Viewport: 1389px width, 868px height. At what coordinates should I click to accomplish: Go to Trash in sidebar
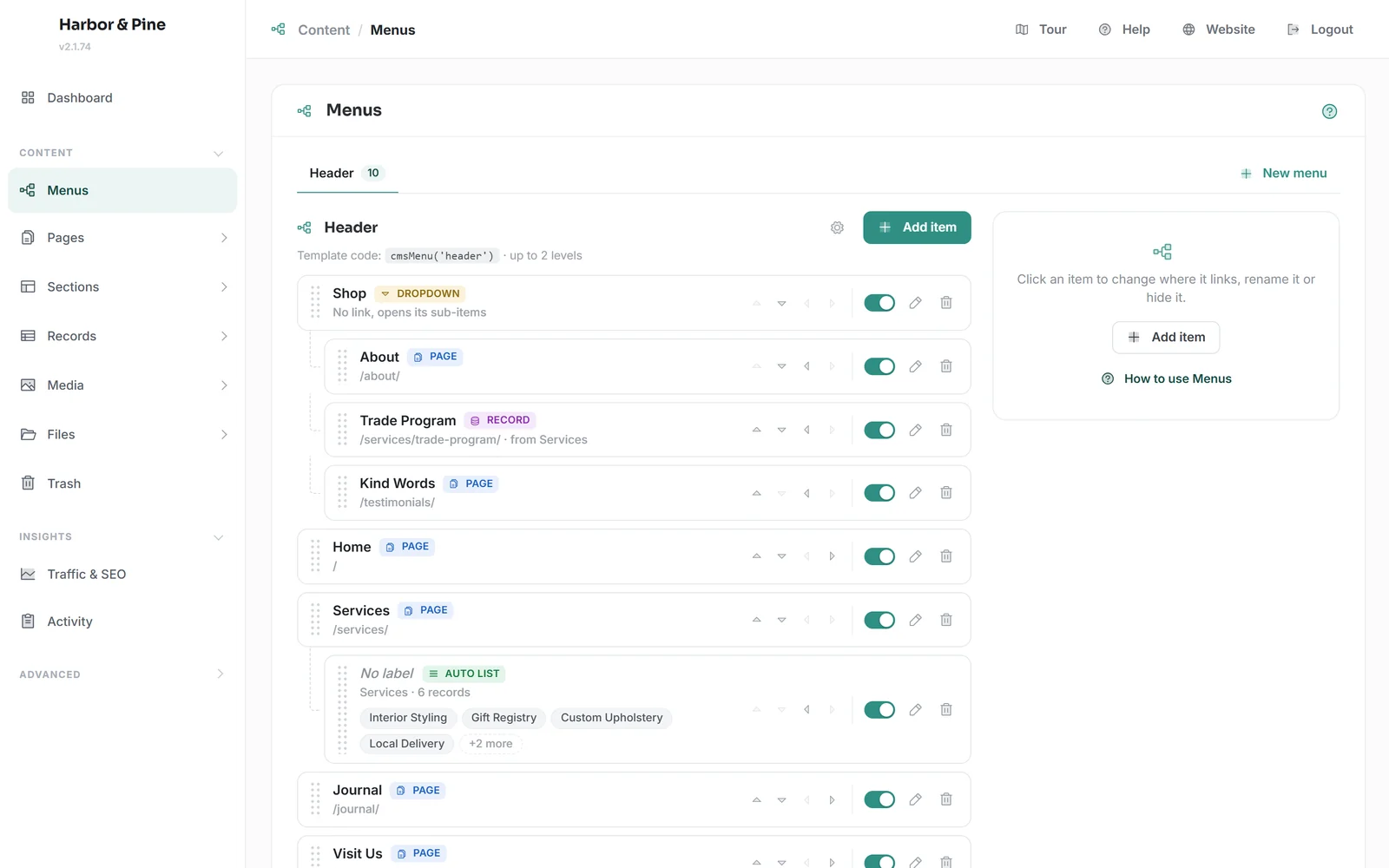pos(122,483)
